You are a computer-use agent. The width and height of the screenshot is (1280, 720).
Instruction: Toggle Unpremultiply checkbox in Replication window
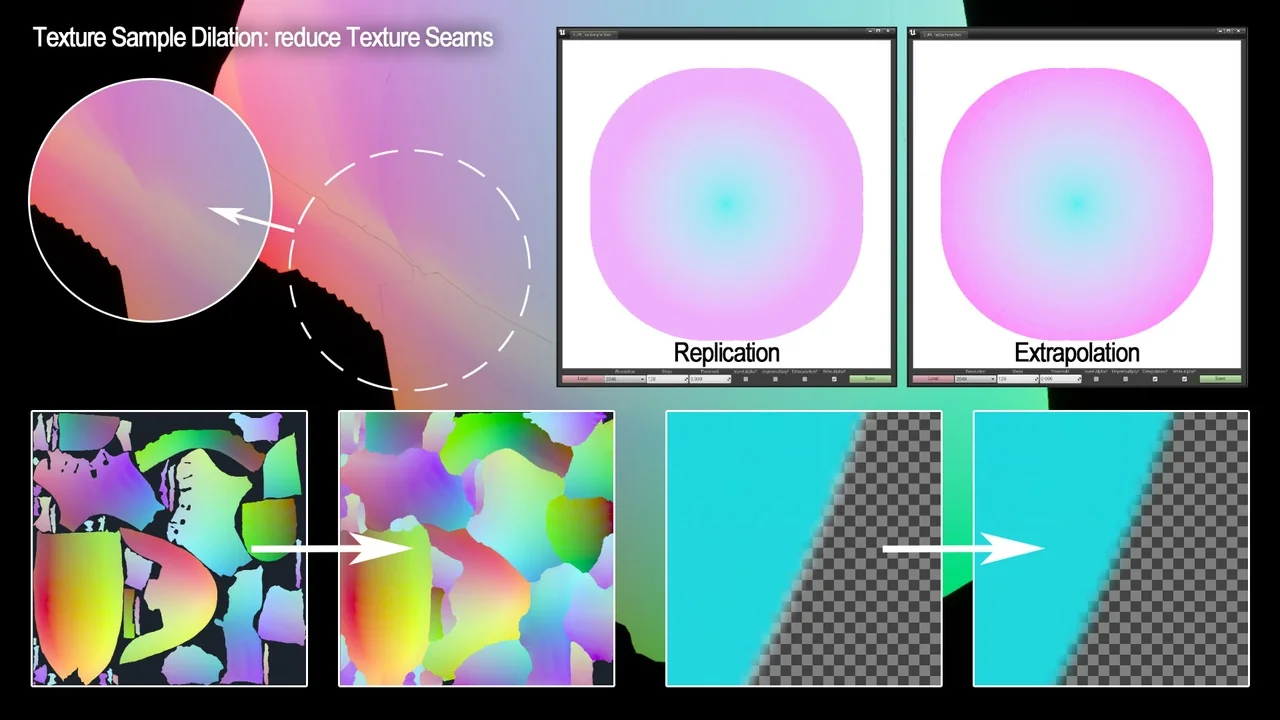[776, 379]
